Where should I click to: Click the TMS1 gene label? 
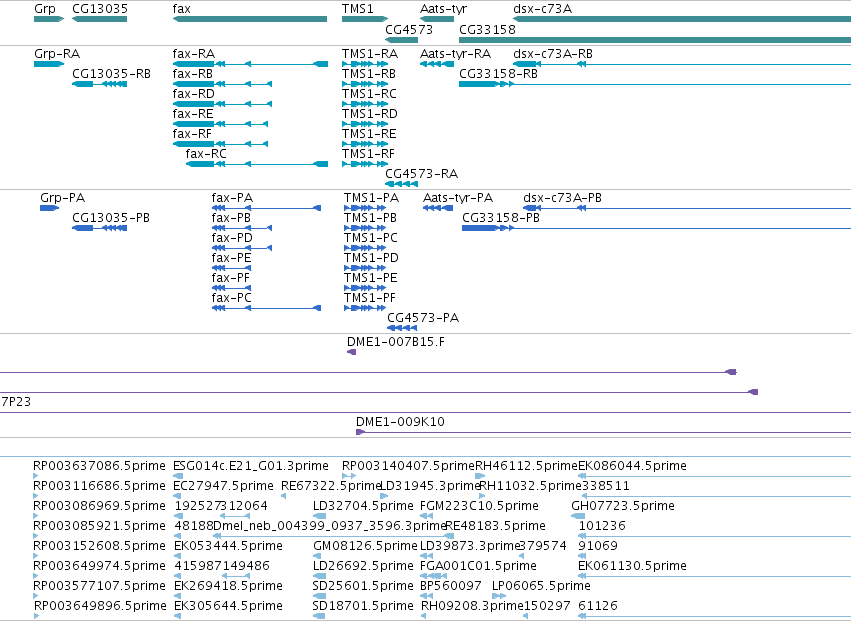click(x=358, y=9)
